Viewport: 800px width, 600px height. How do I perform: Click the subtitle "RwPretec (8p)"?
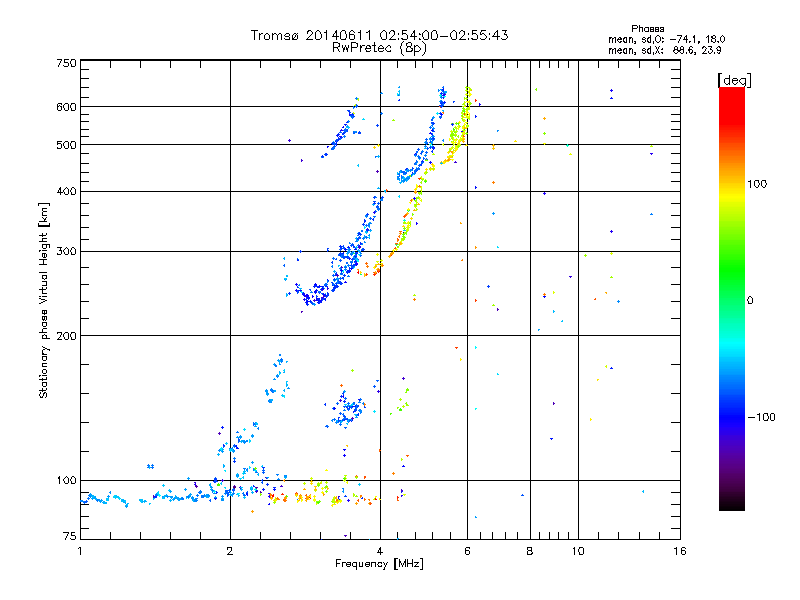[379, 48]
